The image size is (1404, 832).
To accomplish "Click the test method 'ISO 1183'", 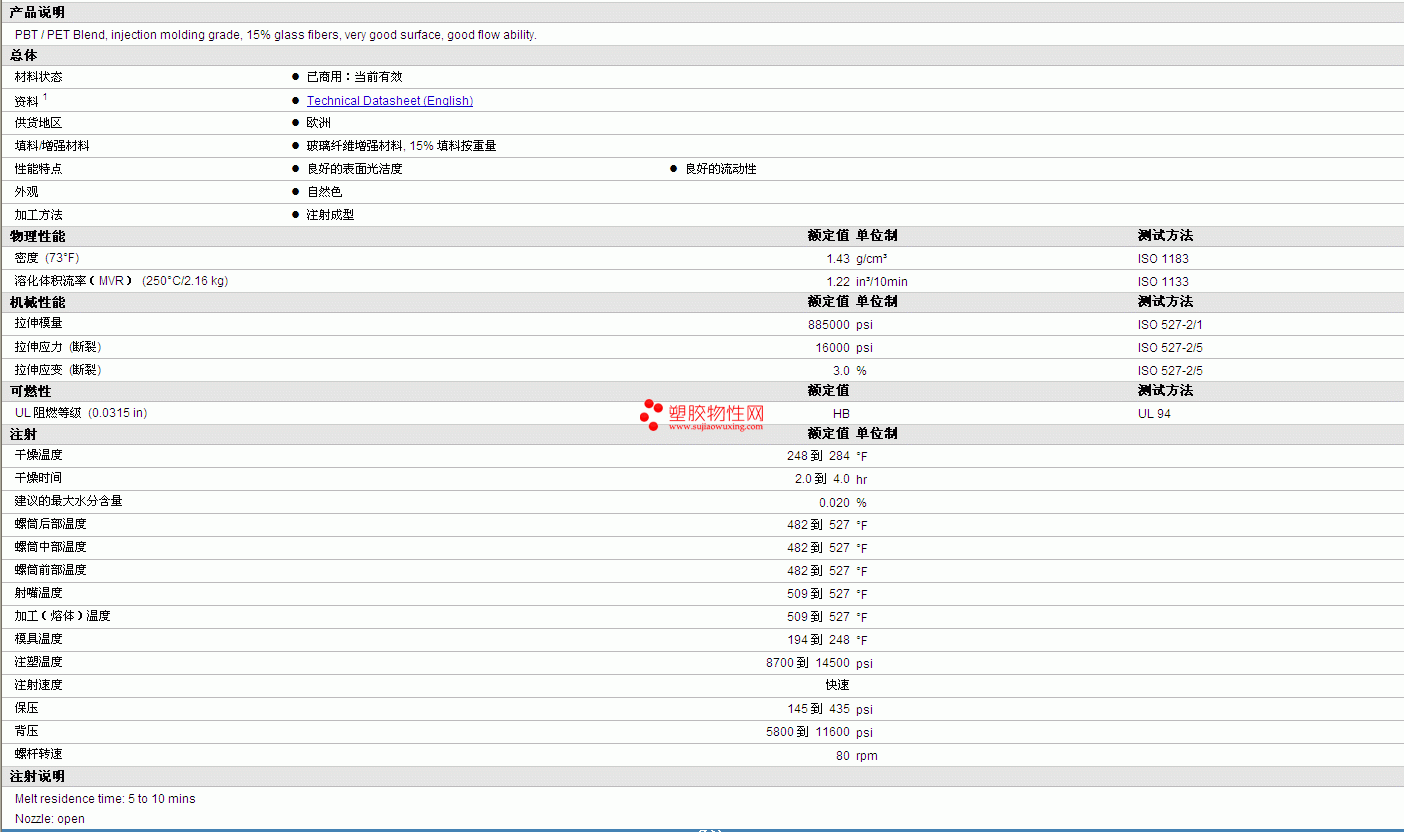I will click(x=1163, y=259).
